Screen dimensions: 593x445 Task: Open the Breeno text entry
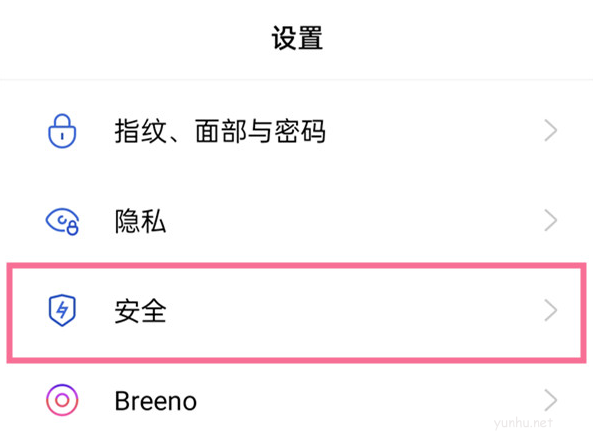[x=155, y=401]
